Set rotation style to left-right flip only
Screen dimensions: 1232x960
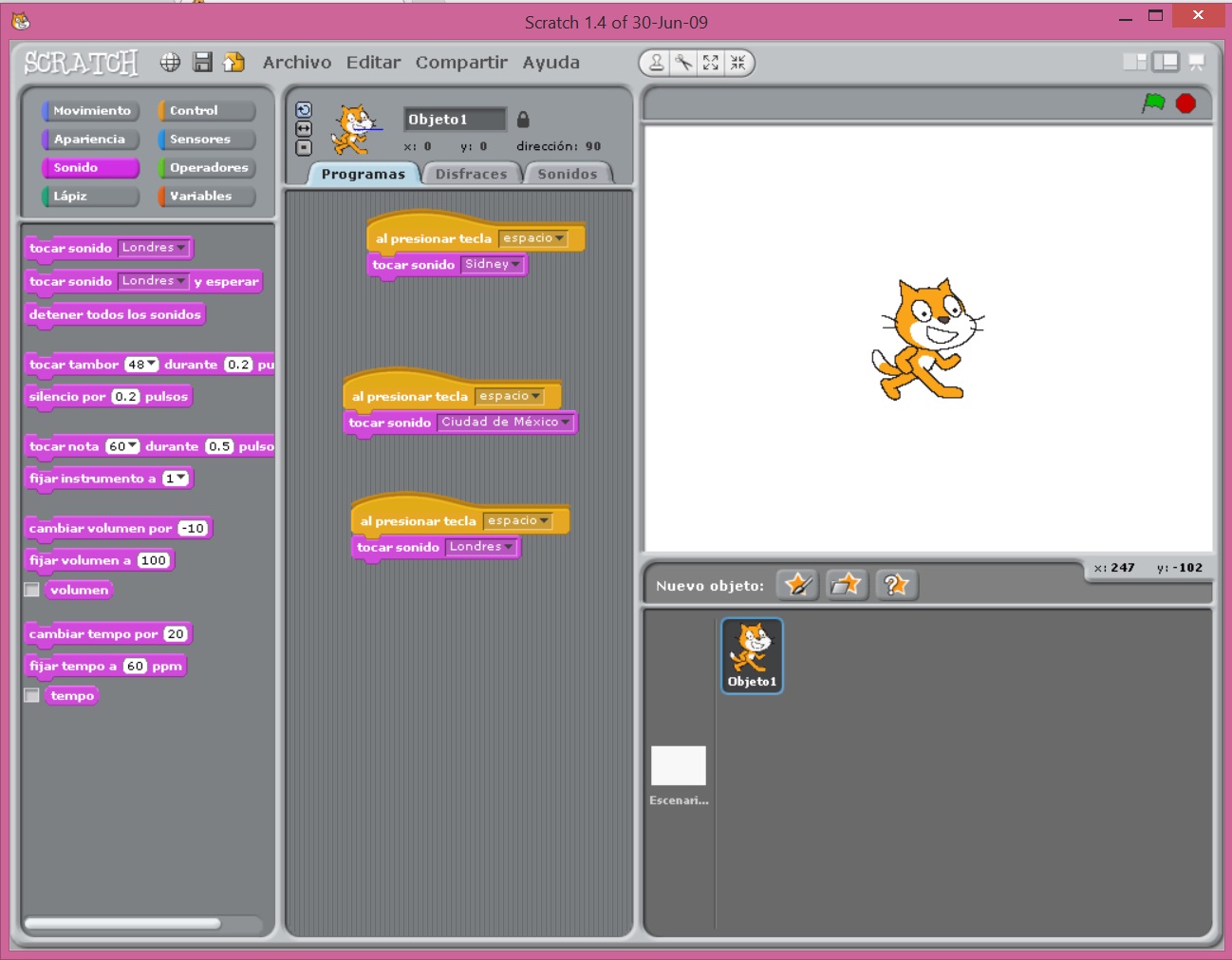tap(304, 128)
